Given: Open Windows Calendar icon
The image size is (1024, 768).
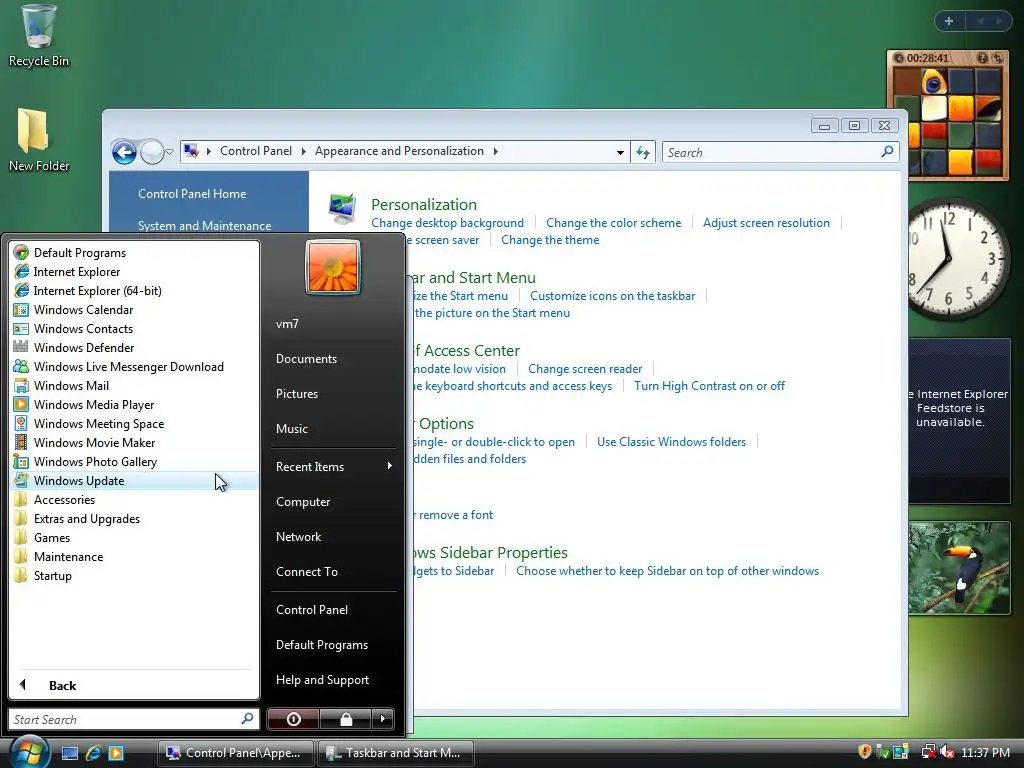Looking at the screenshot, I should [x=21, y=310].
